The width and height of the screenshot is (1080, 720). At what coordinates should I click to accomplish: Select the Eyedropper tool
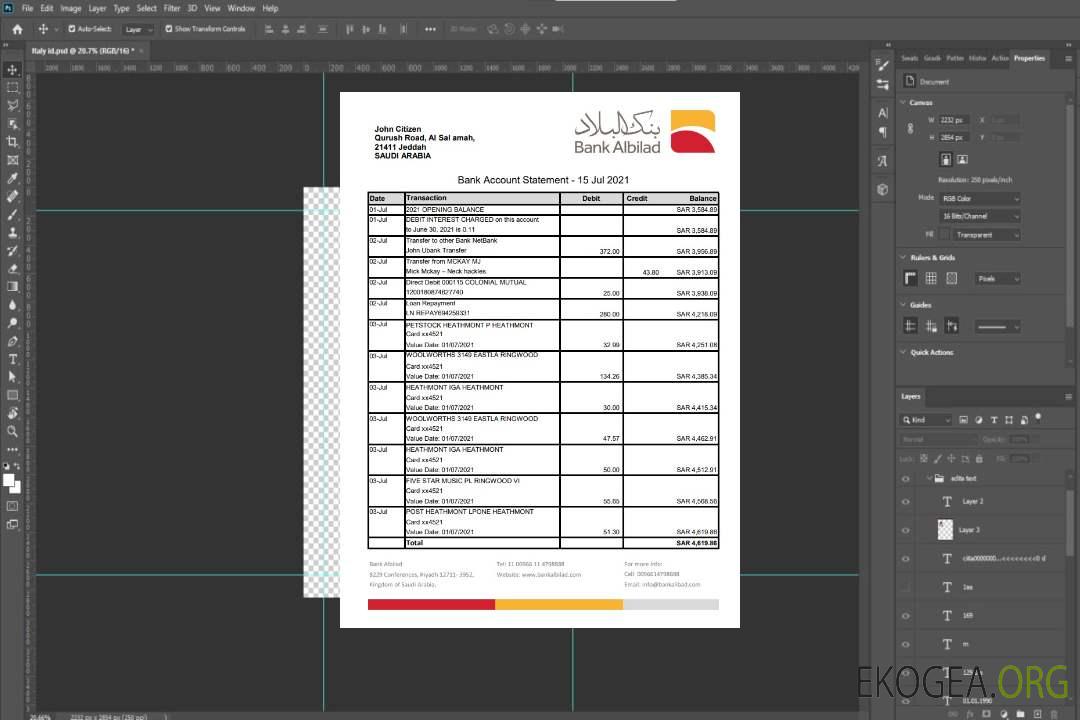click(12, 178)
